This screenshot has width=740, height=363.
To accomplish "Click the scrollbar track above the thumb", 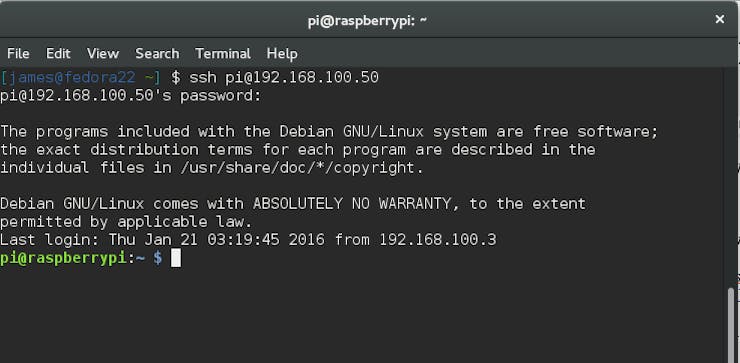I will (731, 177).
